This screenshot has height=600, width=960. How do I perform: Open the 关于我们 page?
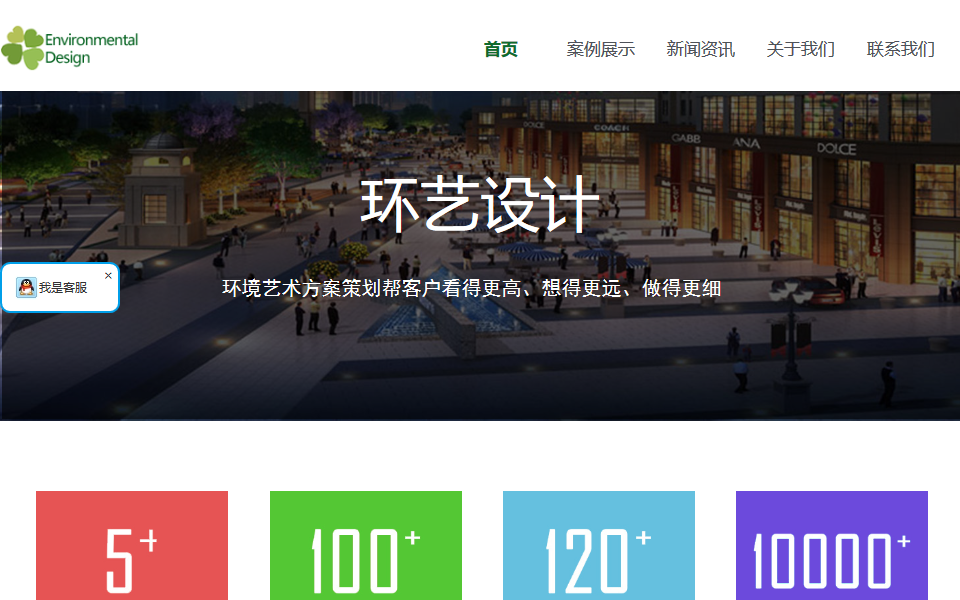pos(800,49)
